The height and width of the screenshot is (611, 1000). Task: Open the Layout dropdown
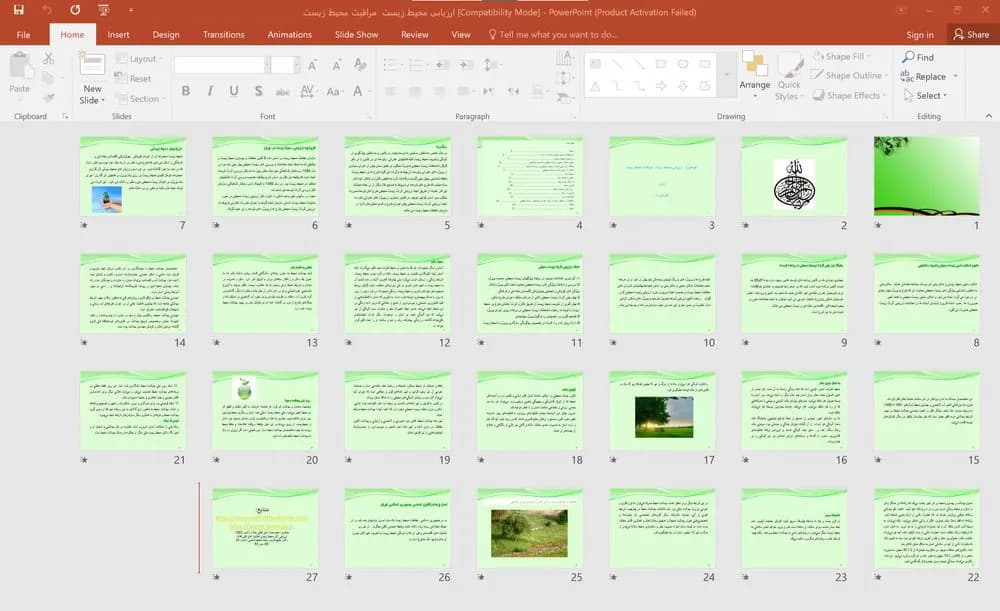(x=138, y=59)
